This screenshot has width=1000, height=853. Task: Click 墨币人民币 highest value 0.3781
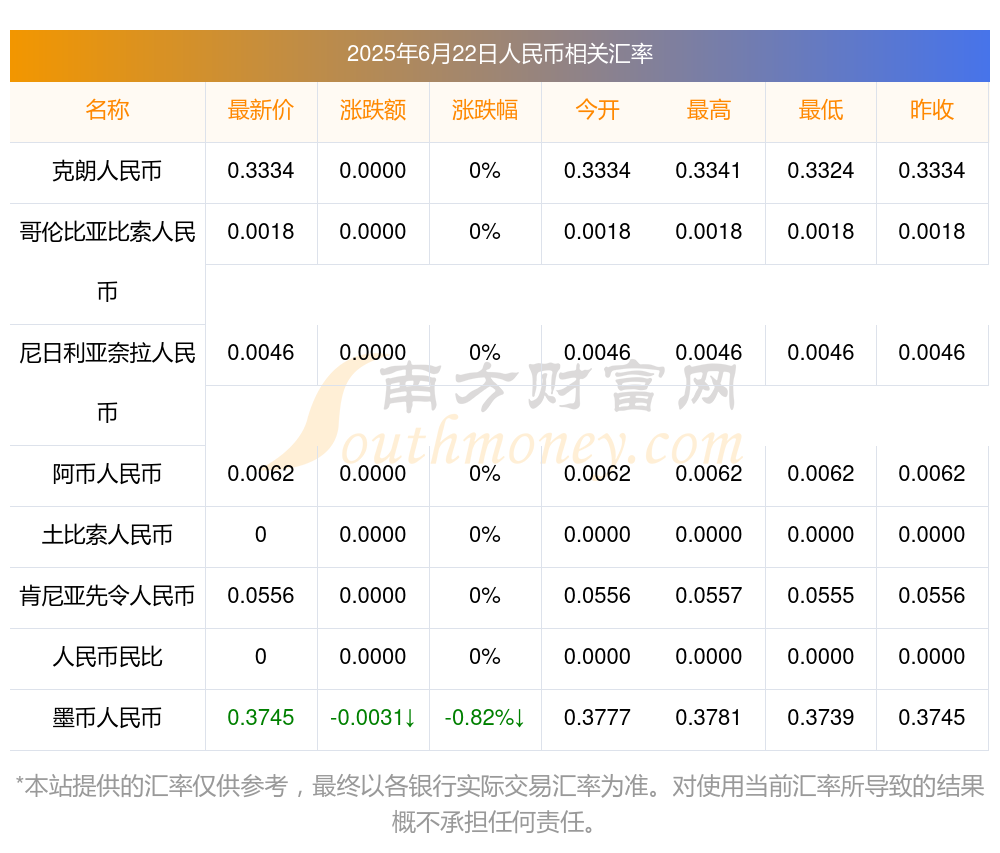709,718
